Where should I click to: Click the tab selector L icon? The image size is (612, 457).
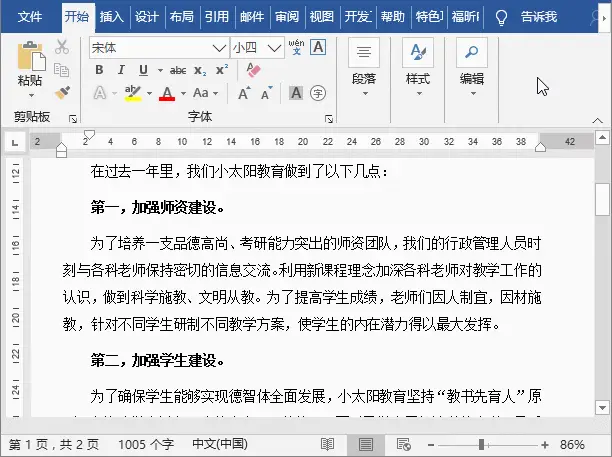(15, 142)
